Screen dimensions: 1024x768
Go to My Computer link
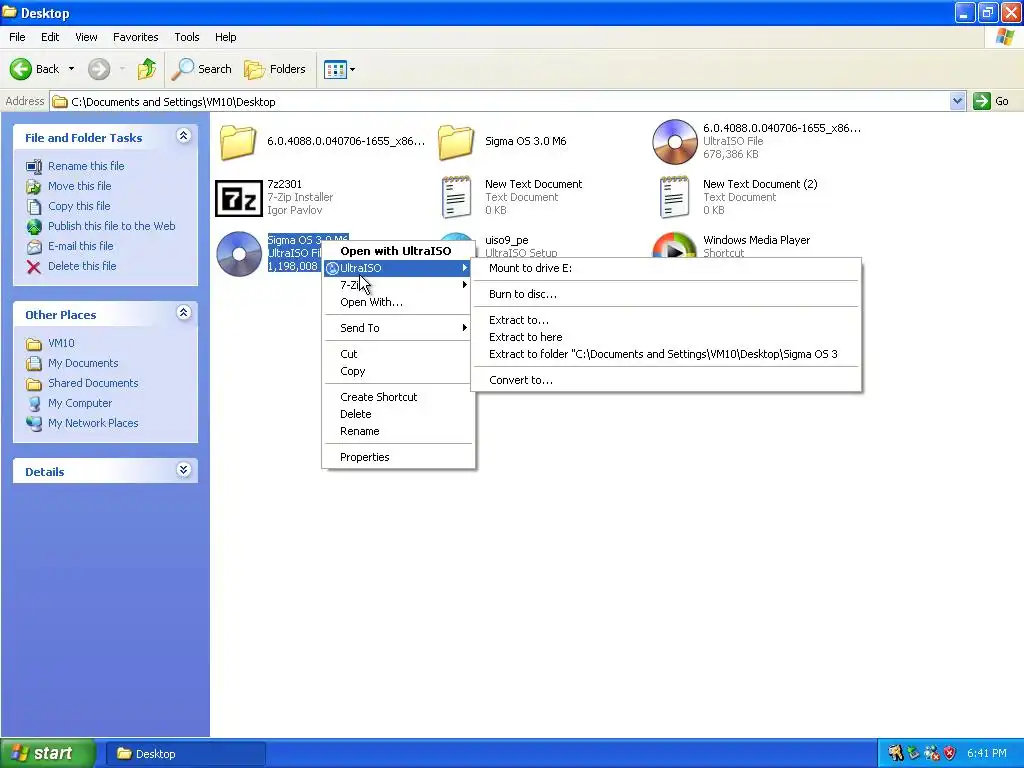[x=80, y=403]
